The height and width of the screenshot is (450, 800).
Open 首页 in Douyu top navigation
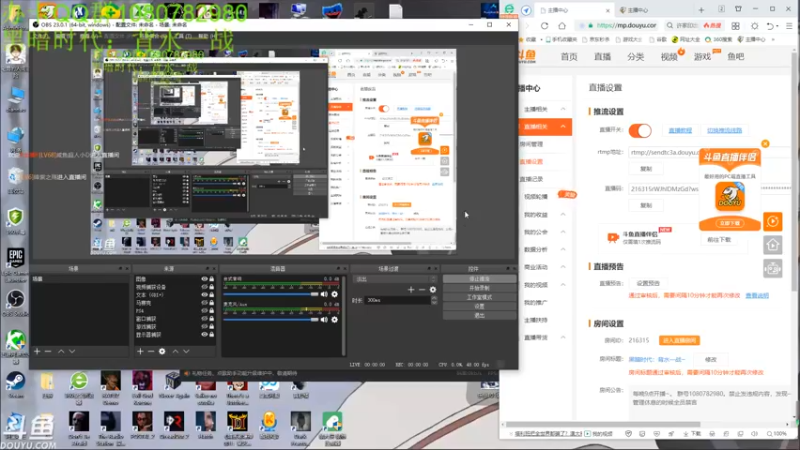pyautogui.click(x=569, y=57)
